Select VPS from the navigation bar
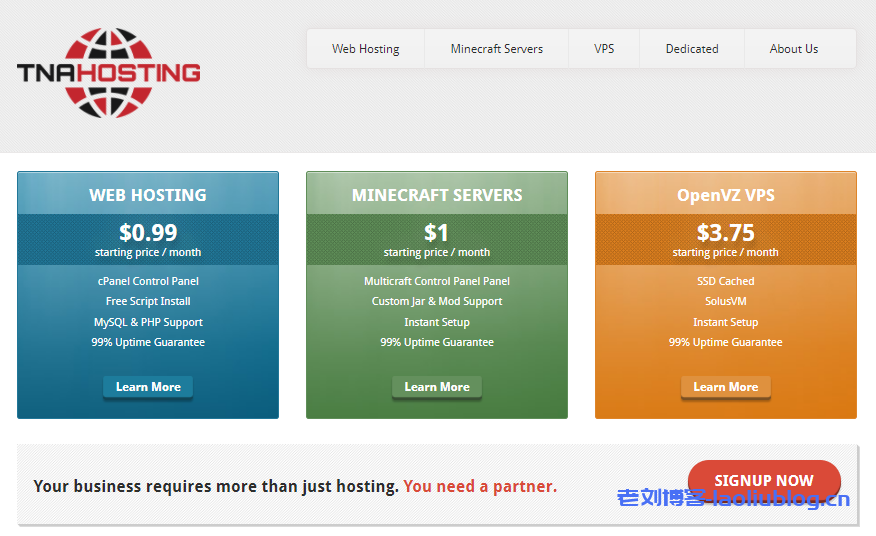The width and height of the screenshot is (876, 536). click(x=604, y=49)
